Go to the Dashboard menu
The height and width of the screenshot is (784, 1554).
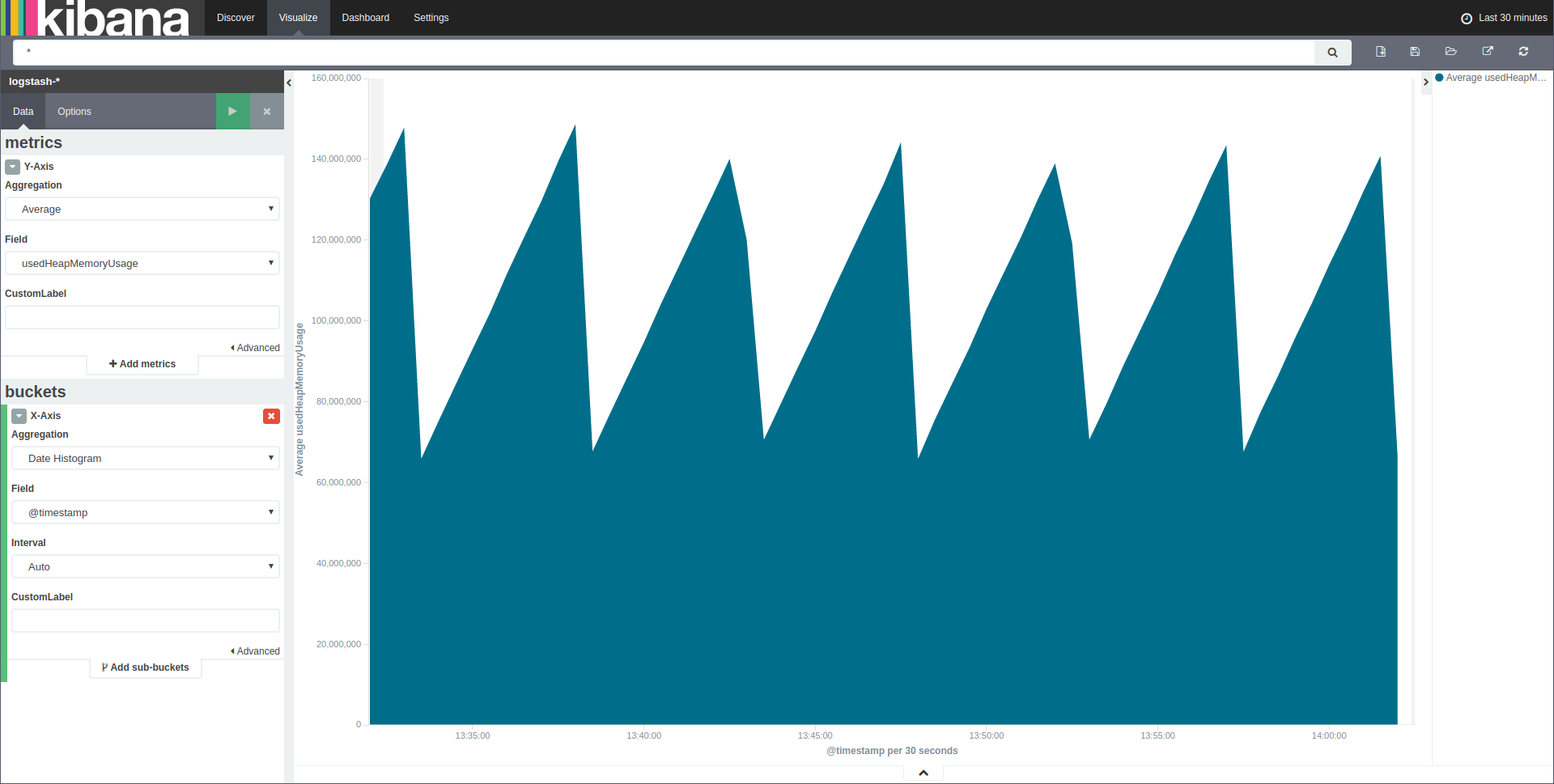coord(365,18)
